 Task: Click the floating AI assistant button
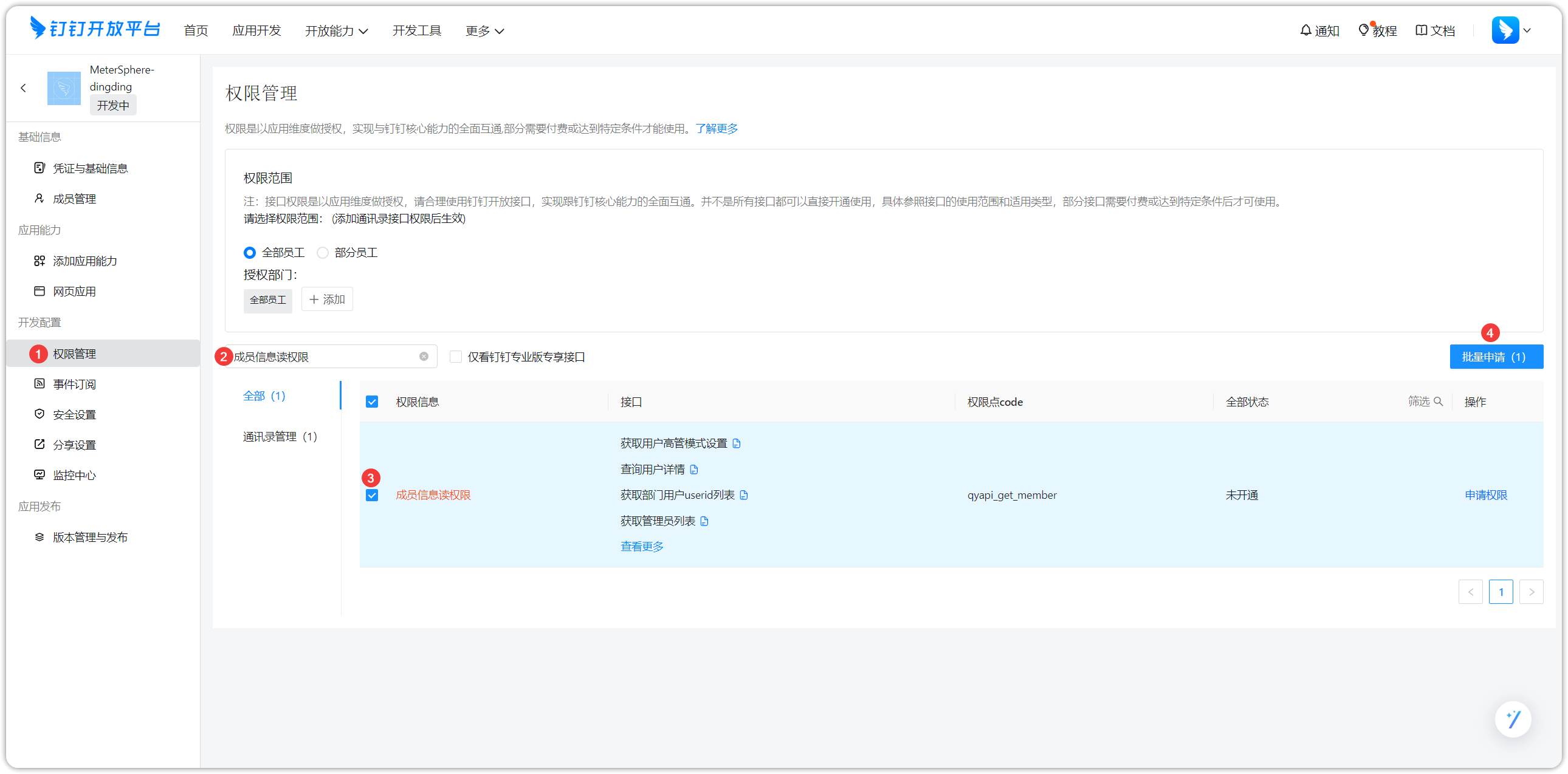coord(1513,719)
